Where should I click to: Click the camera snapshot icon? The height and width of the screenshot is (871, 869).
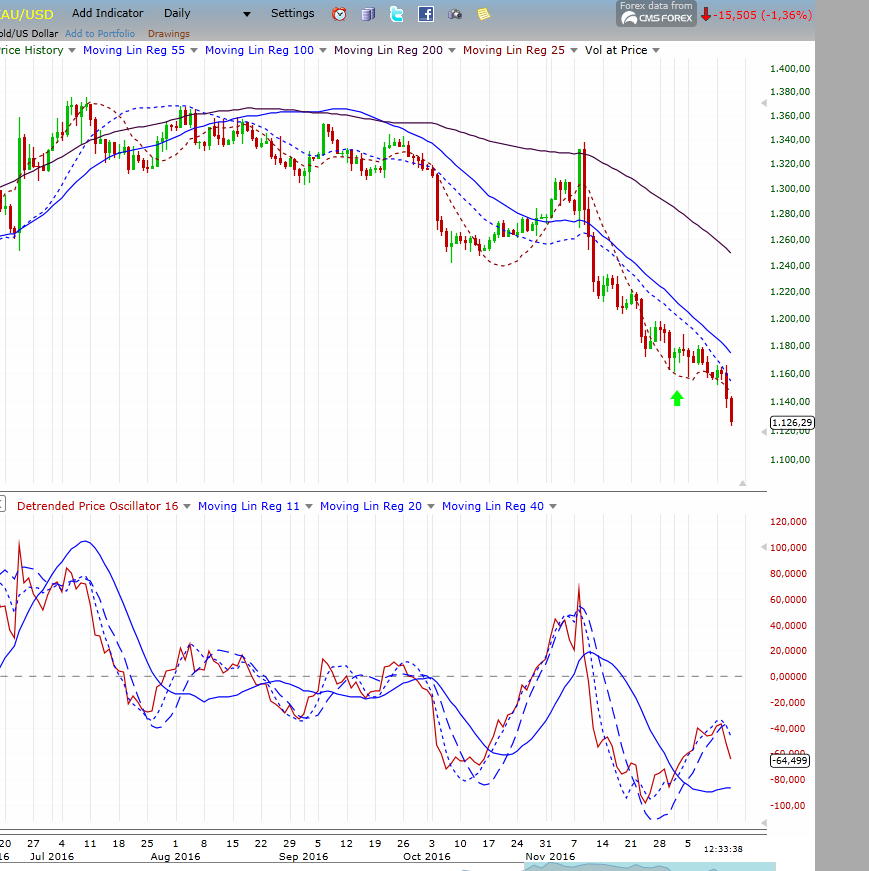455,14
